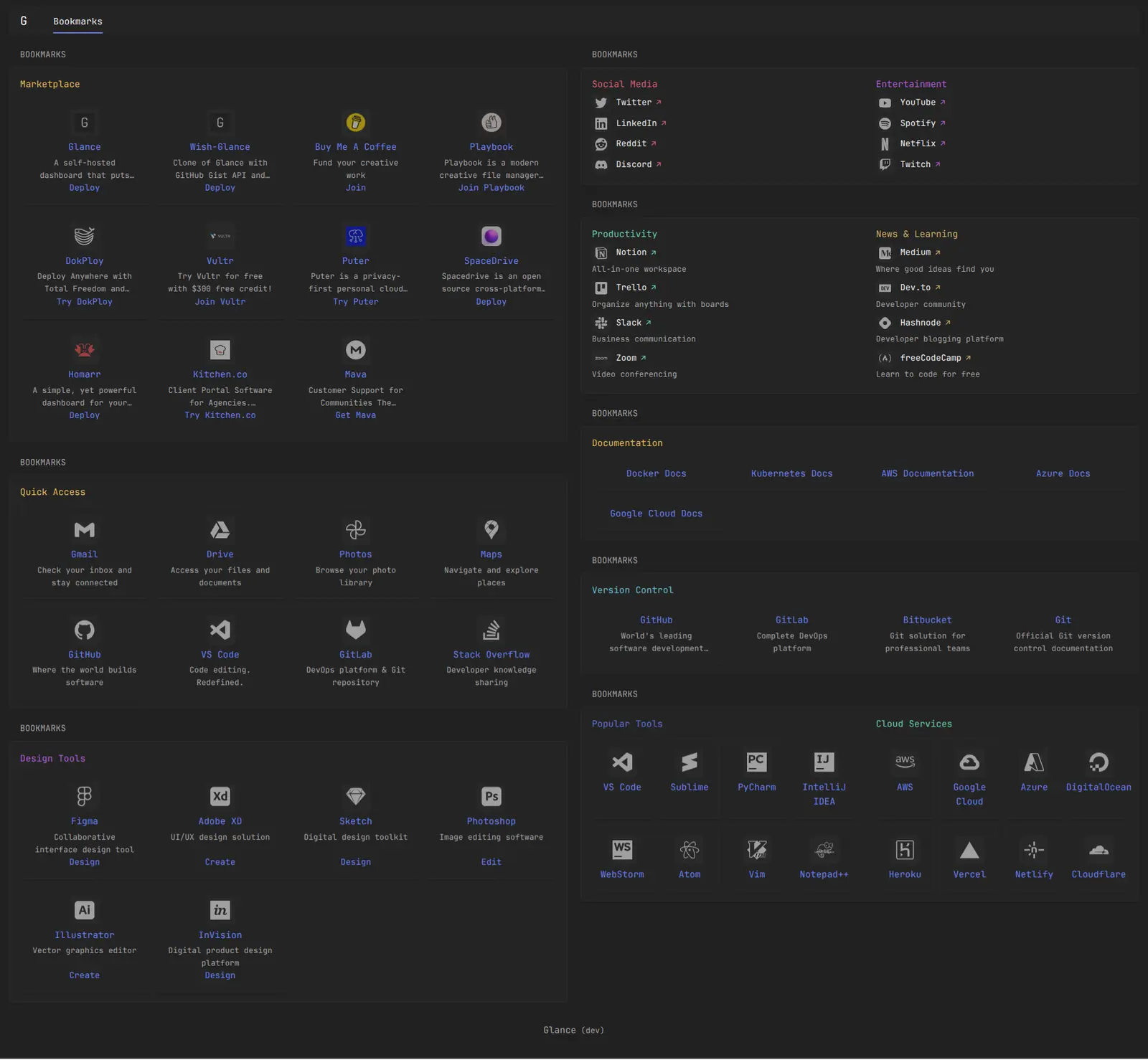Switch to the Bookmarks tab
This screenshot has height=1060, width=1148.
coord(77,22)
